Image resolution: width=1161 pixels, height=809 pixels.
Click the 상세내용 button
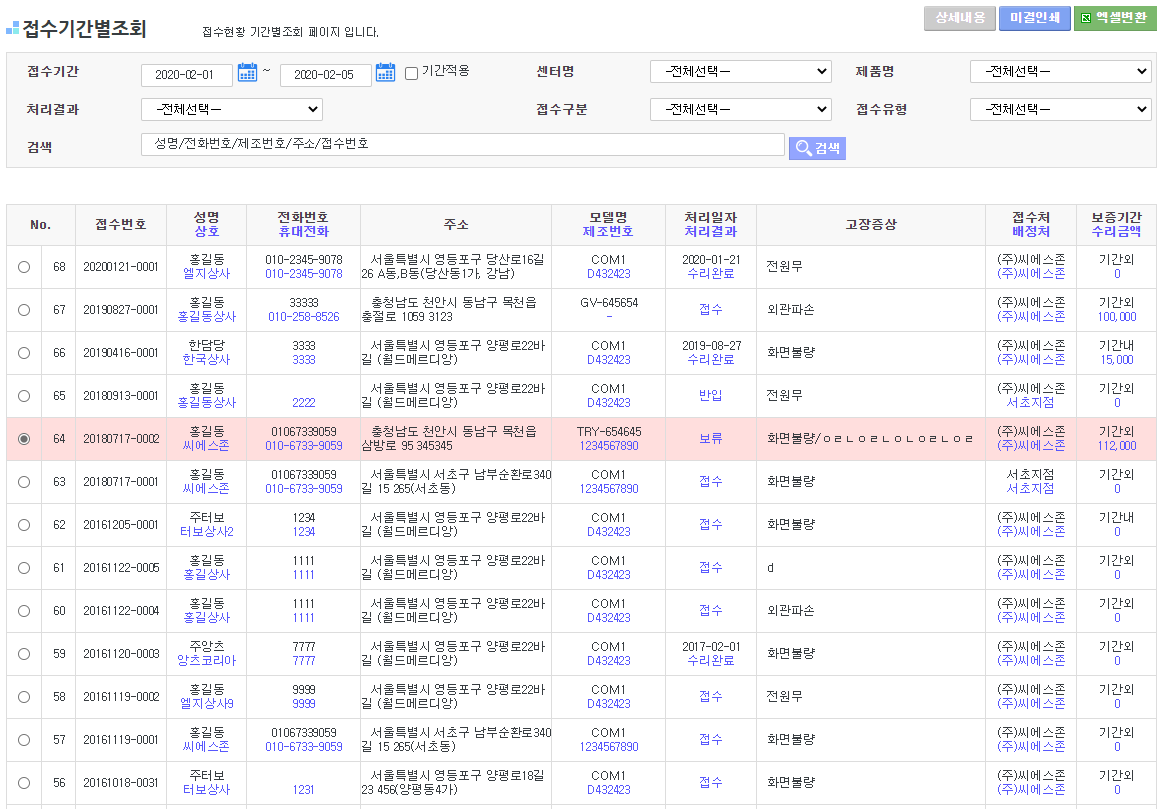959,18
